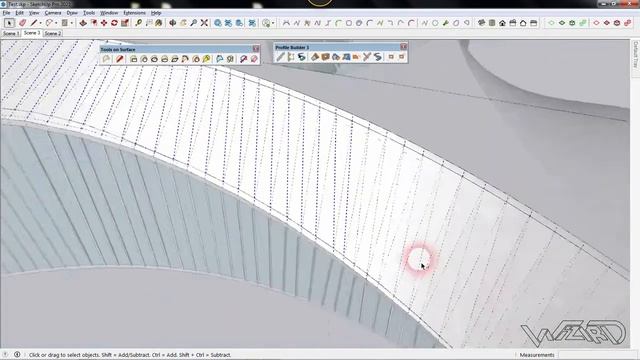Open the Edit menu

(19, 13)
